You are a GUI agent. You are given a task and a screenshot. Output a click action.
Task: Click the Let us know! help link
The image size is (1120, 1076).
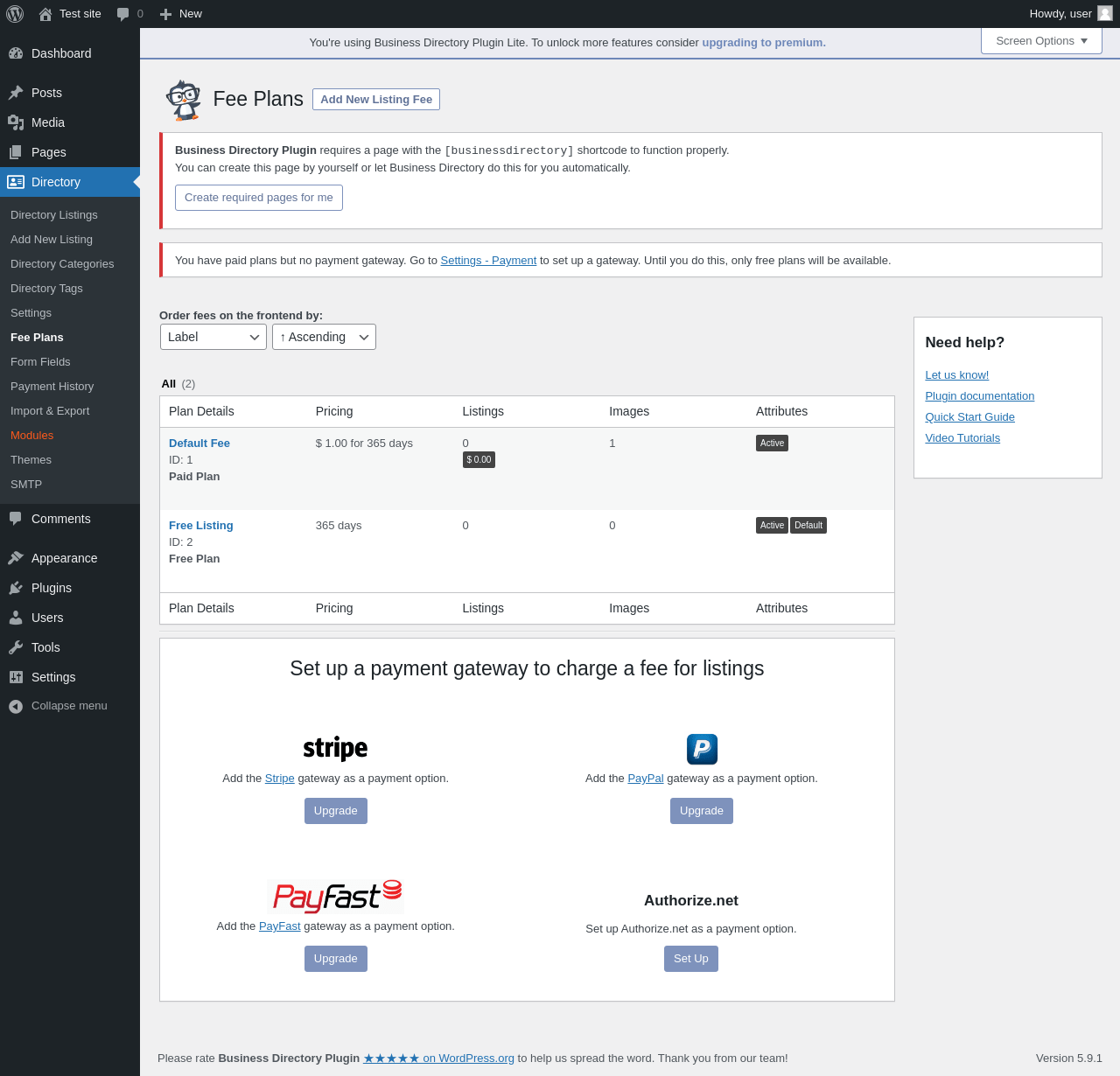pyautogui.click(x=957, y=375)
